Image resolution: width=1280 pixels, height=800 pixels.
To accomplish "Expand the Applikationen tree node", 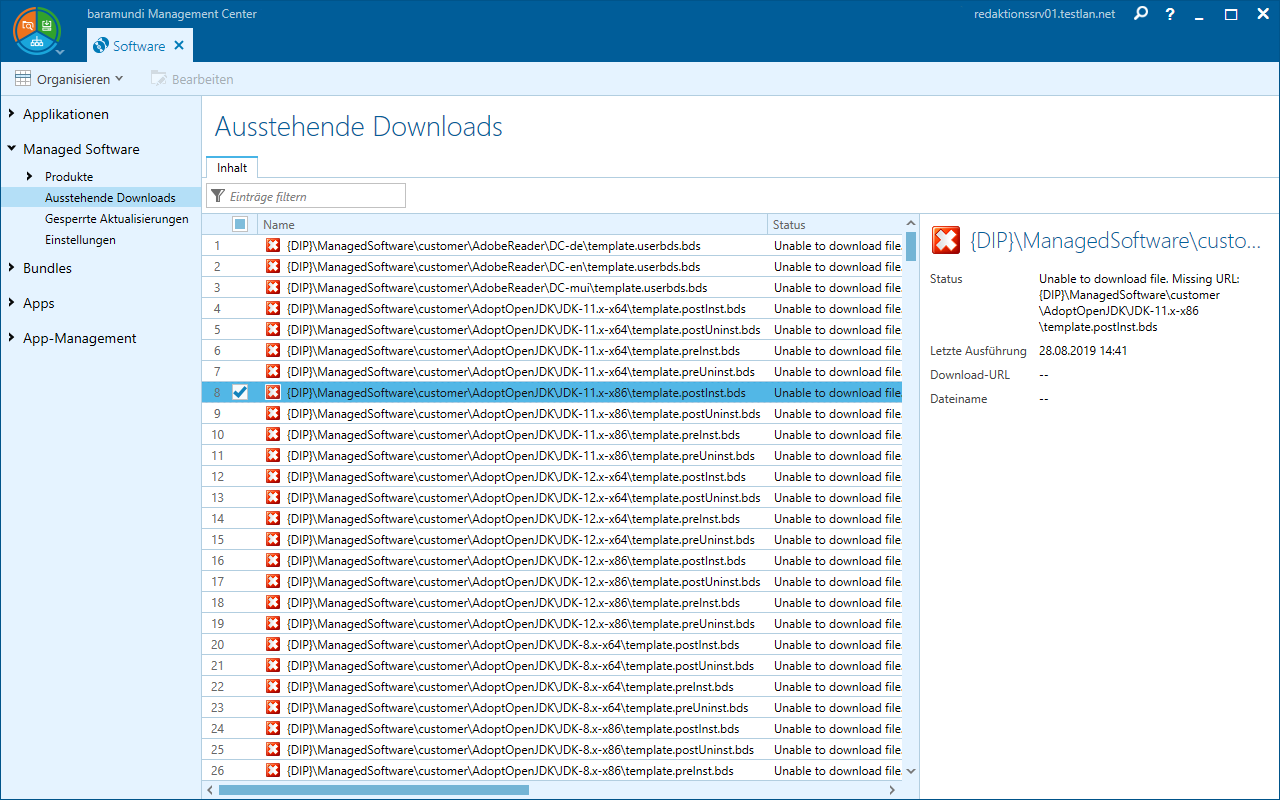I will 11,114.
